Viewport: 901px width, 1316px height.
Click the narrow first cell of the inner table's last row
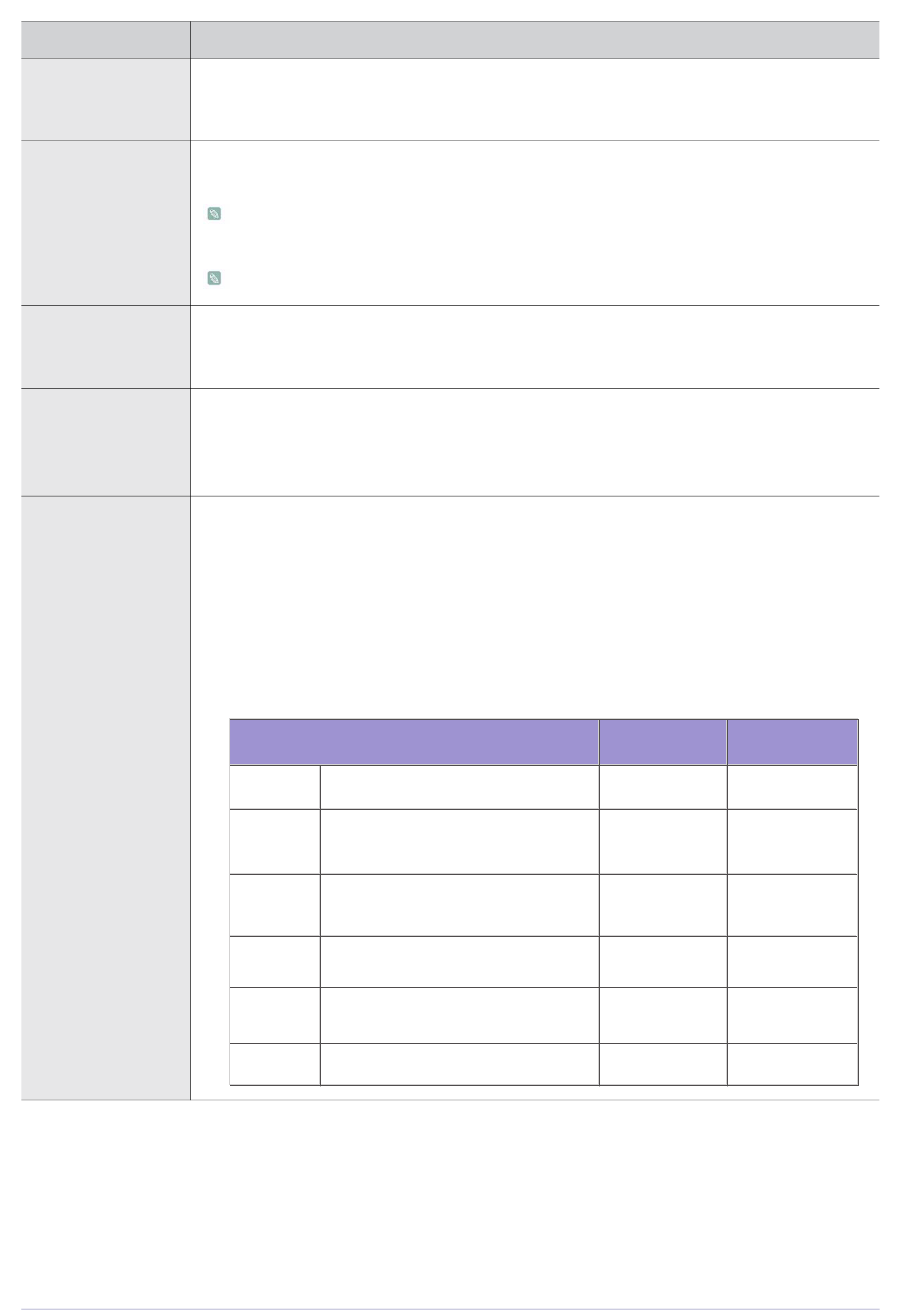click(x=275, y=1064)
